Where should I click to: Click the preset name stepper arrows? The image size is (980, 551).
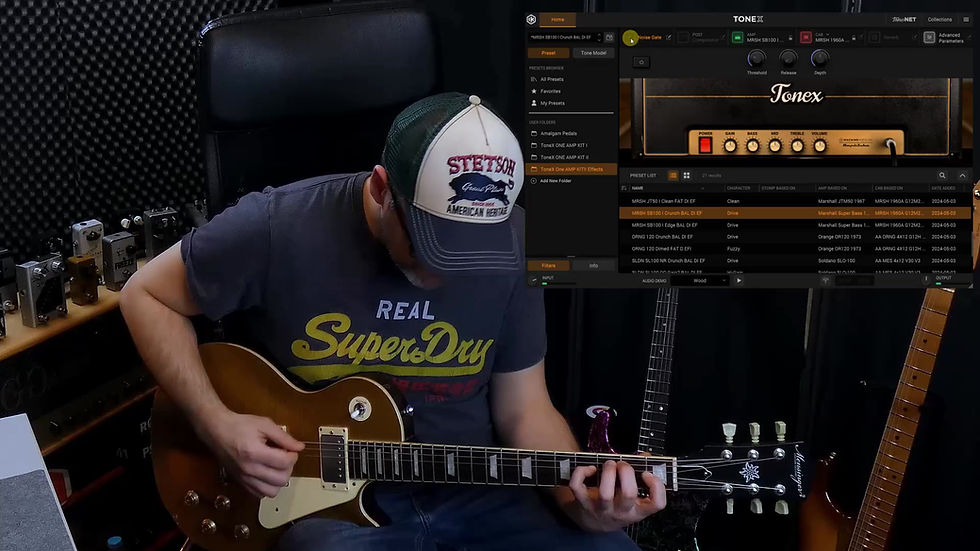[599, 37]
